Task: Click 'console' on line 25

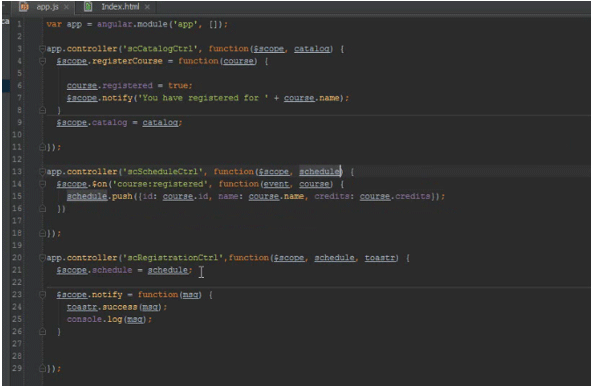Action: point(84,319)
